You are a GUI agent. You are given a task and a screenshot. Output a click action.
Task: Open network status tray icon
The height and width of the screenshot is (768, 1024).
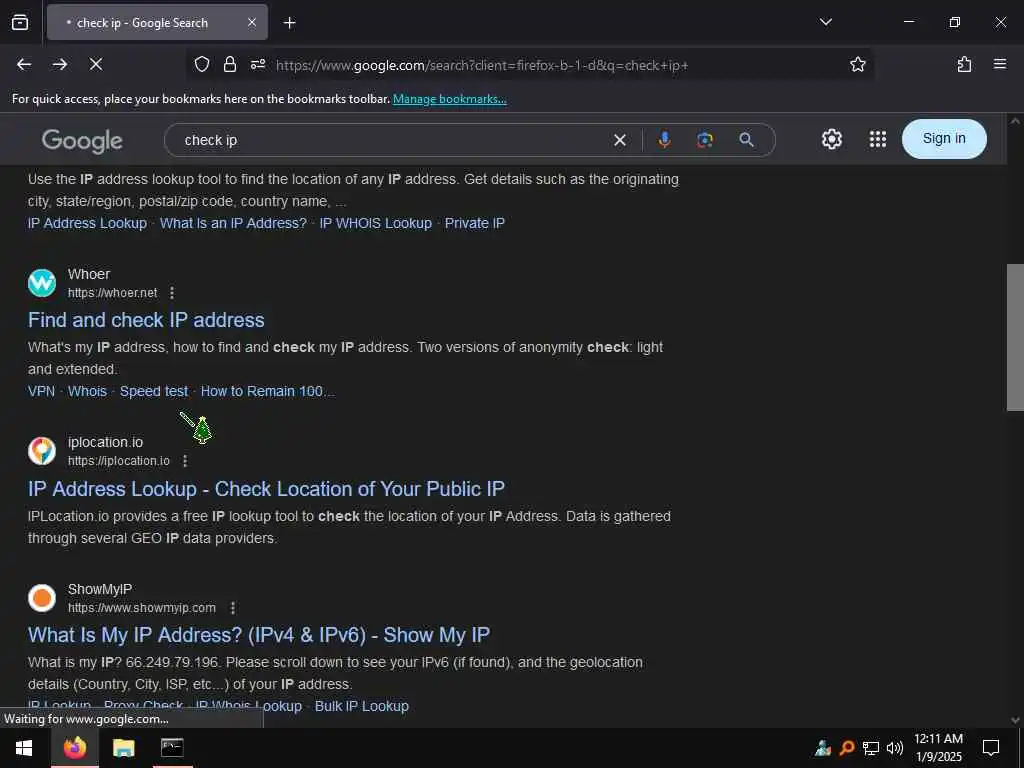point(871,748)
